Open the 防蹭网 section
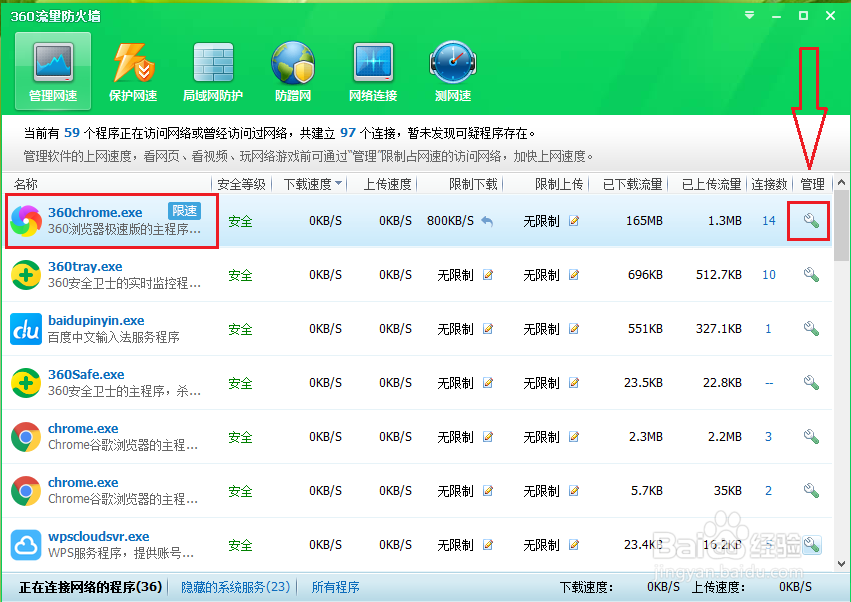Image resolution: width=851 pixels, height=602 pixels. coord(293,71)
